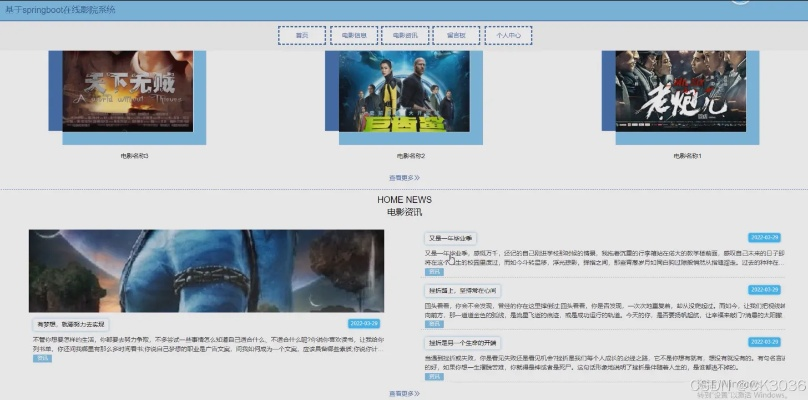808x400 pixels.
Task: Click the date badge beside 又是一年毕业季
Action: click(764, 238)
